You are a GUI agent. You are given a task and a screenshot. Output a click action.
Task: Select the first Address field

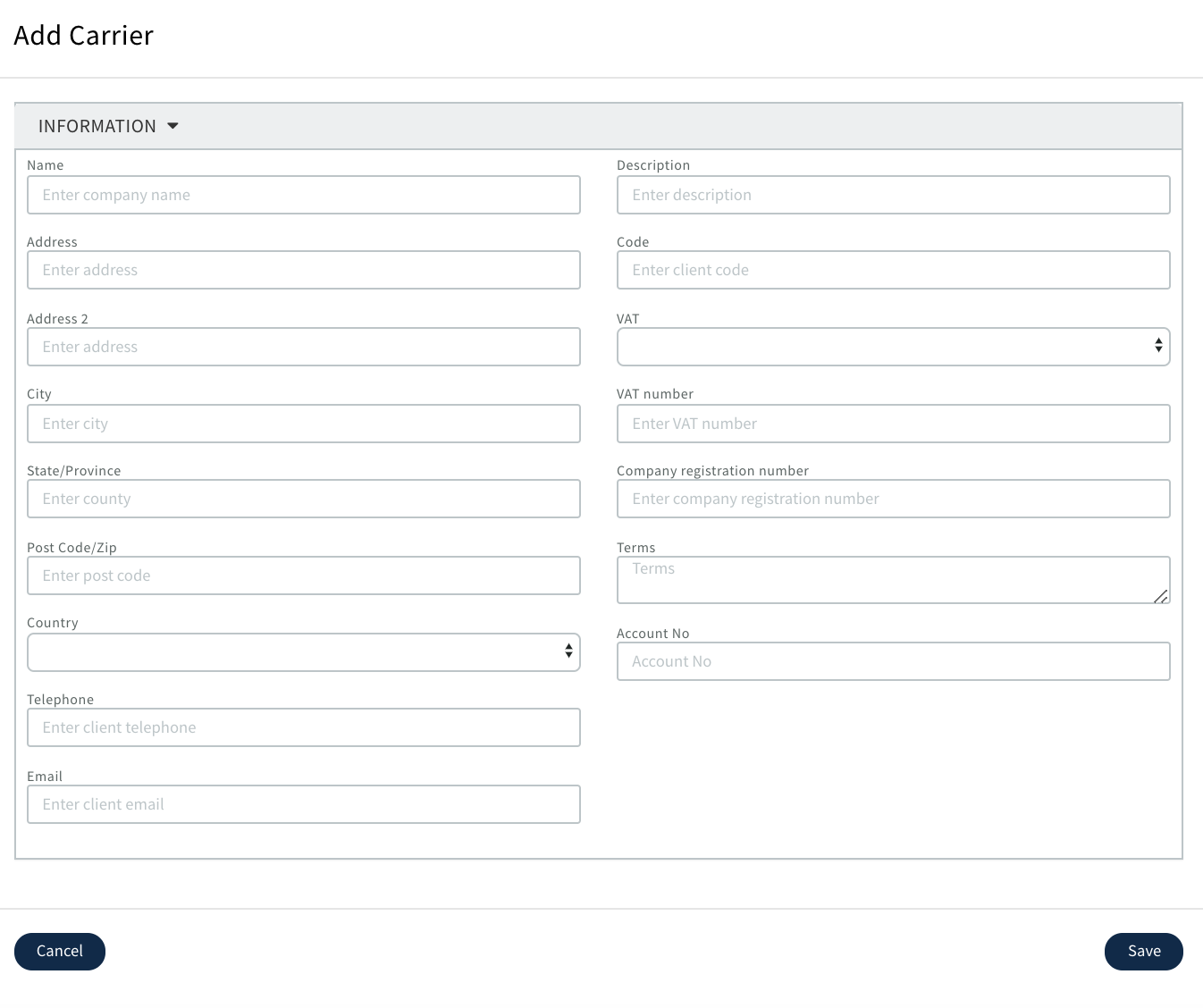(303, 270)
